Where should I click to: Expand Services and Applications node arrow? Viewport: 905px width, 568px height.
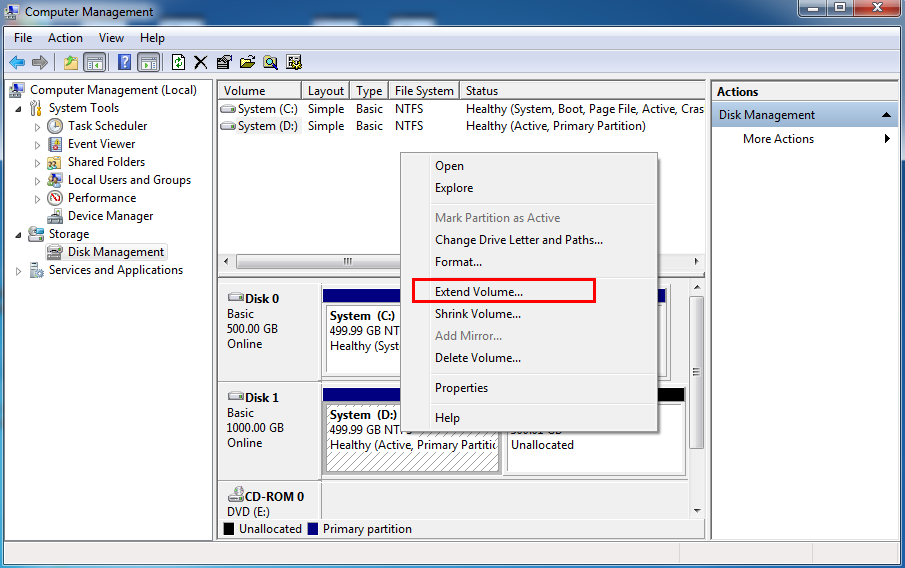pyautogui.click(x=18, y=271)
